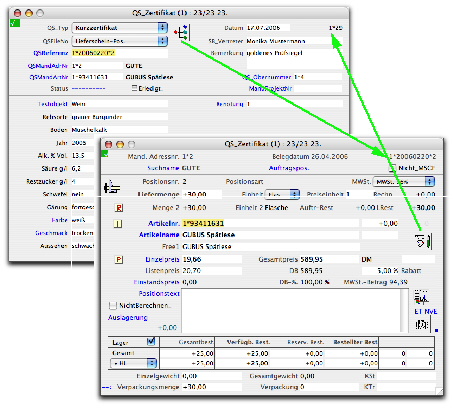Image resolution: width=453 pixels, height=410 pixels.
Task: Click the Verpackungsmenge field showing +30,00
Action: pyautogui.click(x=212, y=387)
